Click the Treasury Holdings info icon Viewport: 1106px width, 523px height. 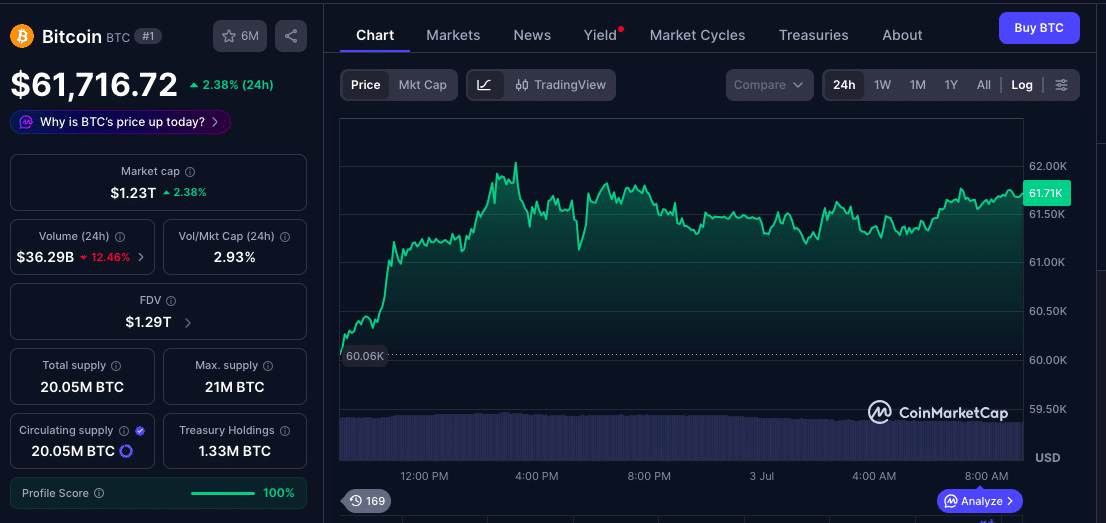[x=285, y=431]
